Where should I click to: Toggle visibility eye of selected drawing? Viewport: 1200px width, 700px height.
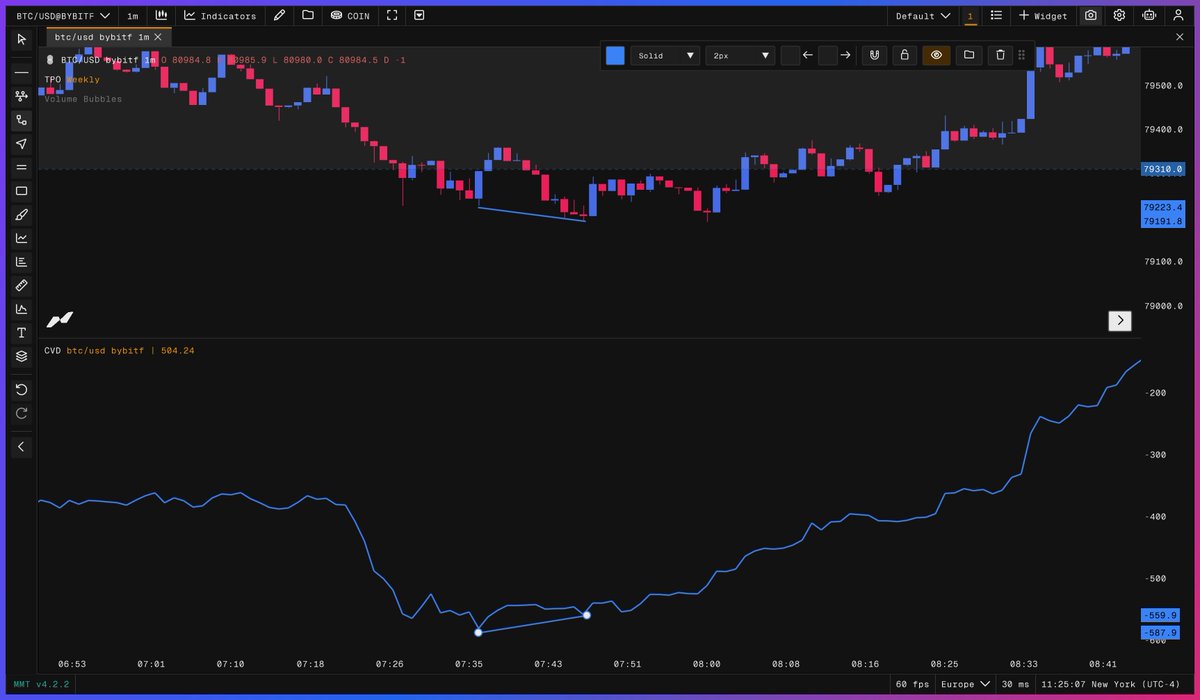coord(936,55)
